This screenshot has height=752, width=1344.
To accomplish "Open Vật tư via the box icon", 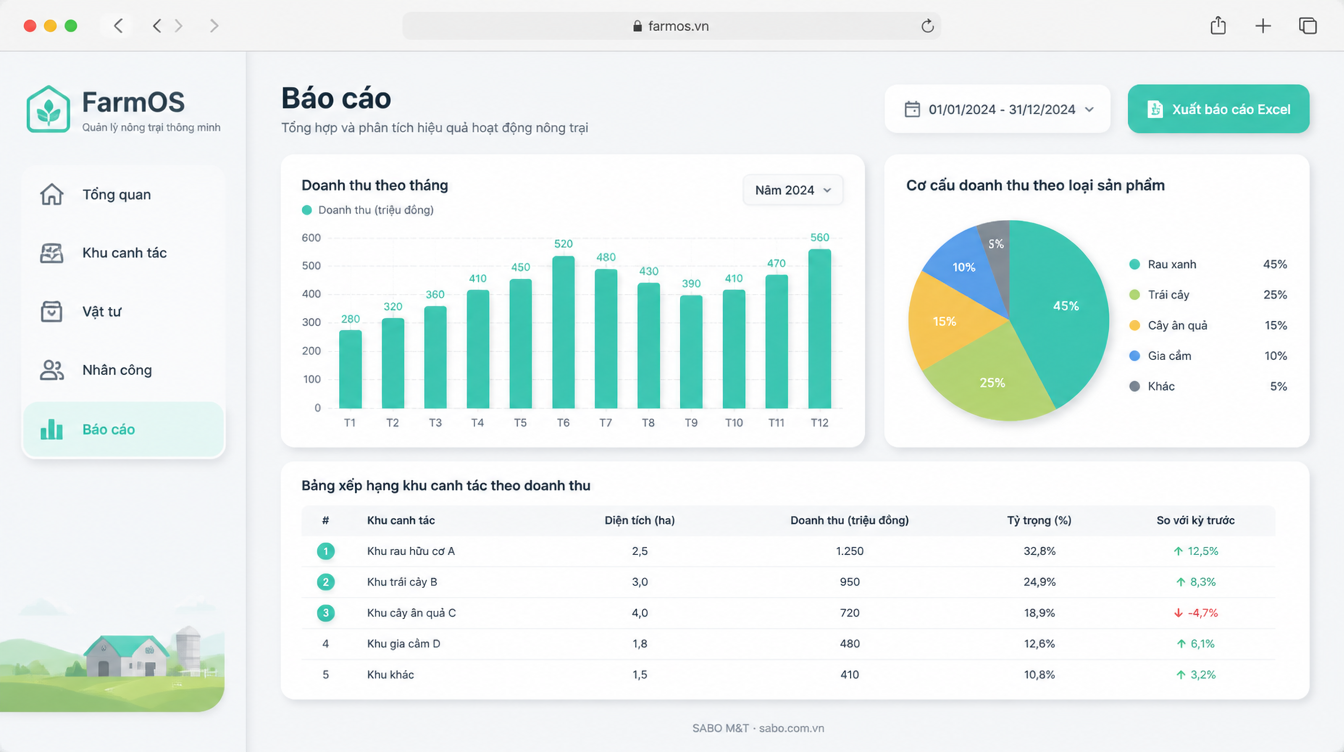I will (52, 311).
